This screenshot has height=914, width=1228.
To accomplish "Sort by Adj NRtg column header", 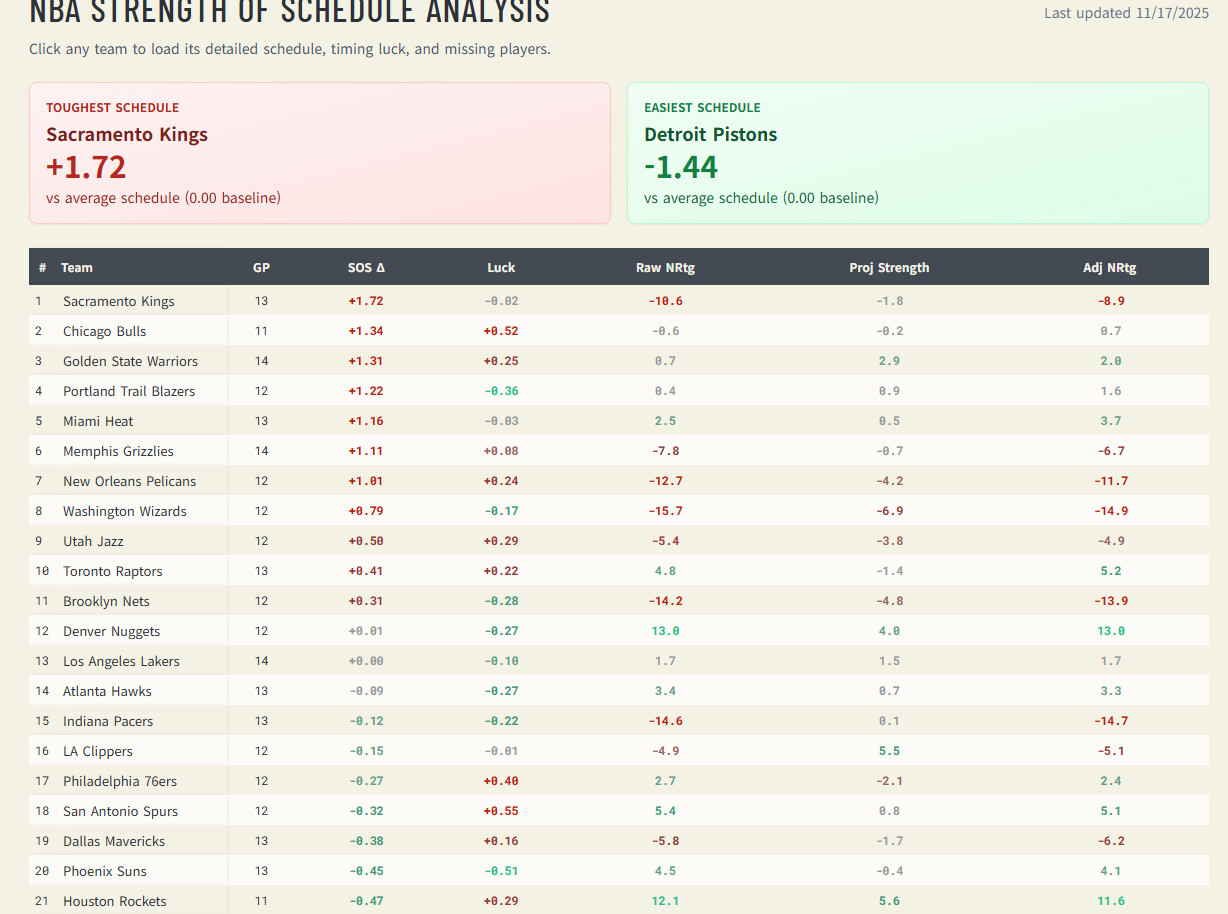I will point(1109,267).
